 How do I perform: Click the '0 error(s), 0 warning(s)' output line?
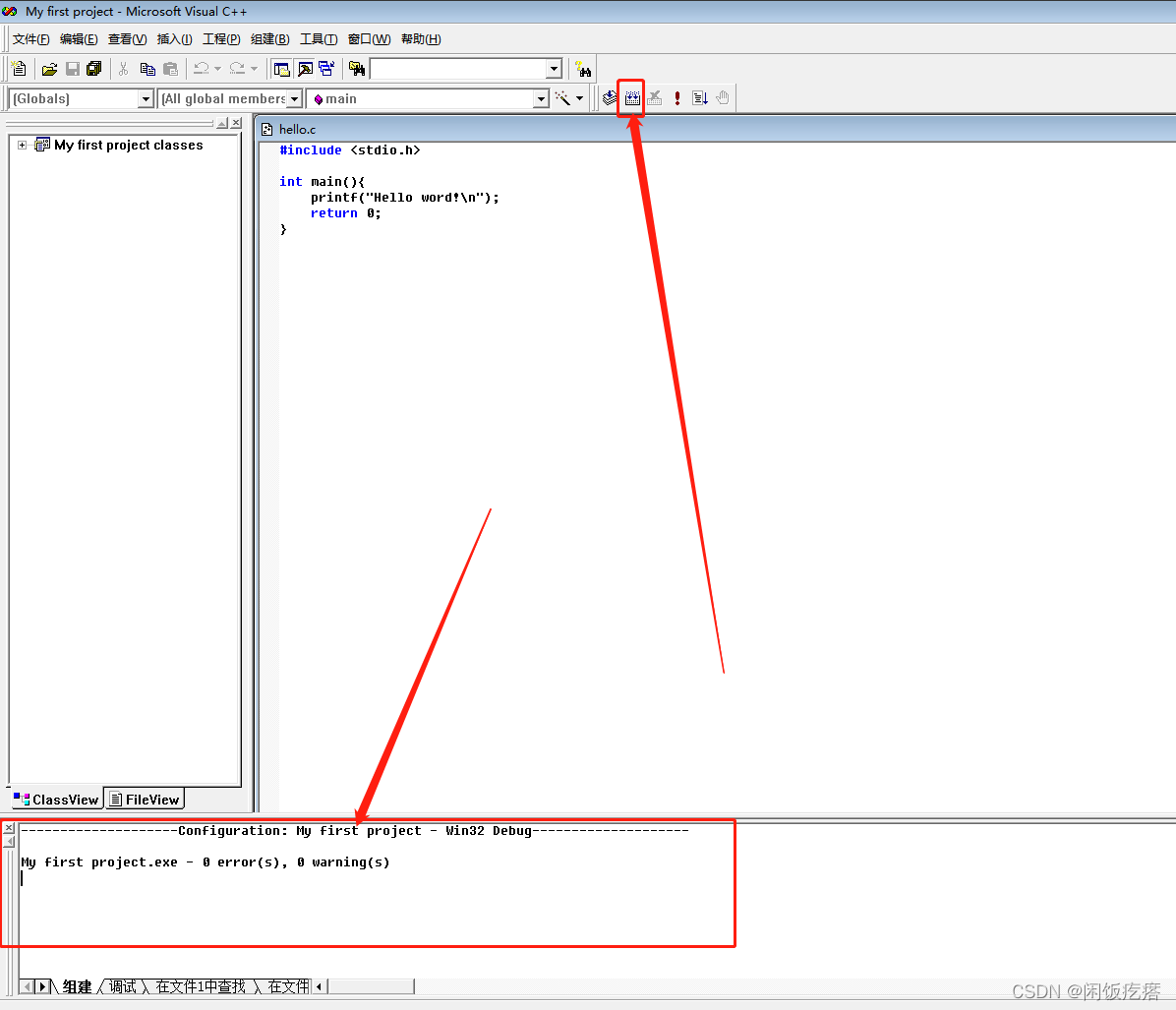pyautogui.click(x=206, y=862)
